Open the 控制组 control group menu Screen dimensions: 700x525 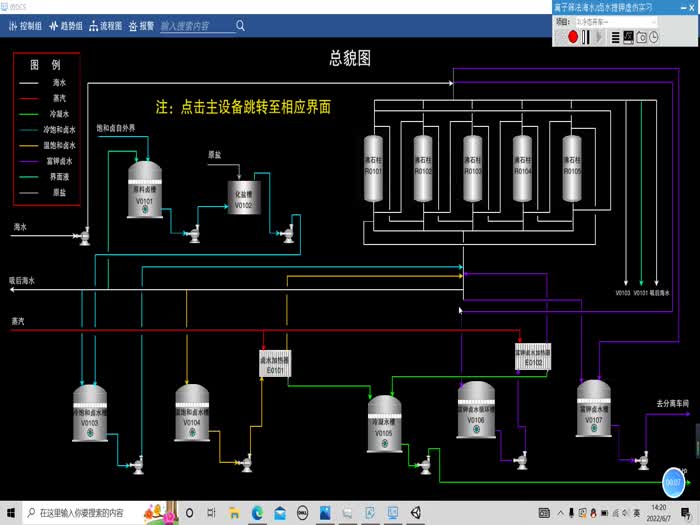click(25, 26)
